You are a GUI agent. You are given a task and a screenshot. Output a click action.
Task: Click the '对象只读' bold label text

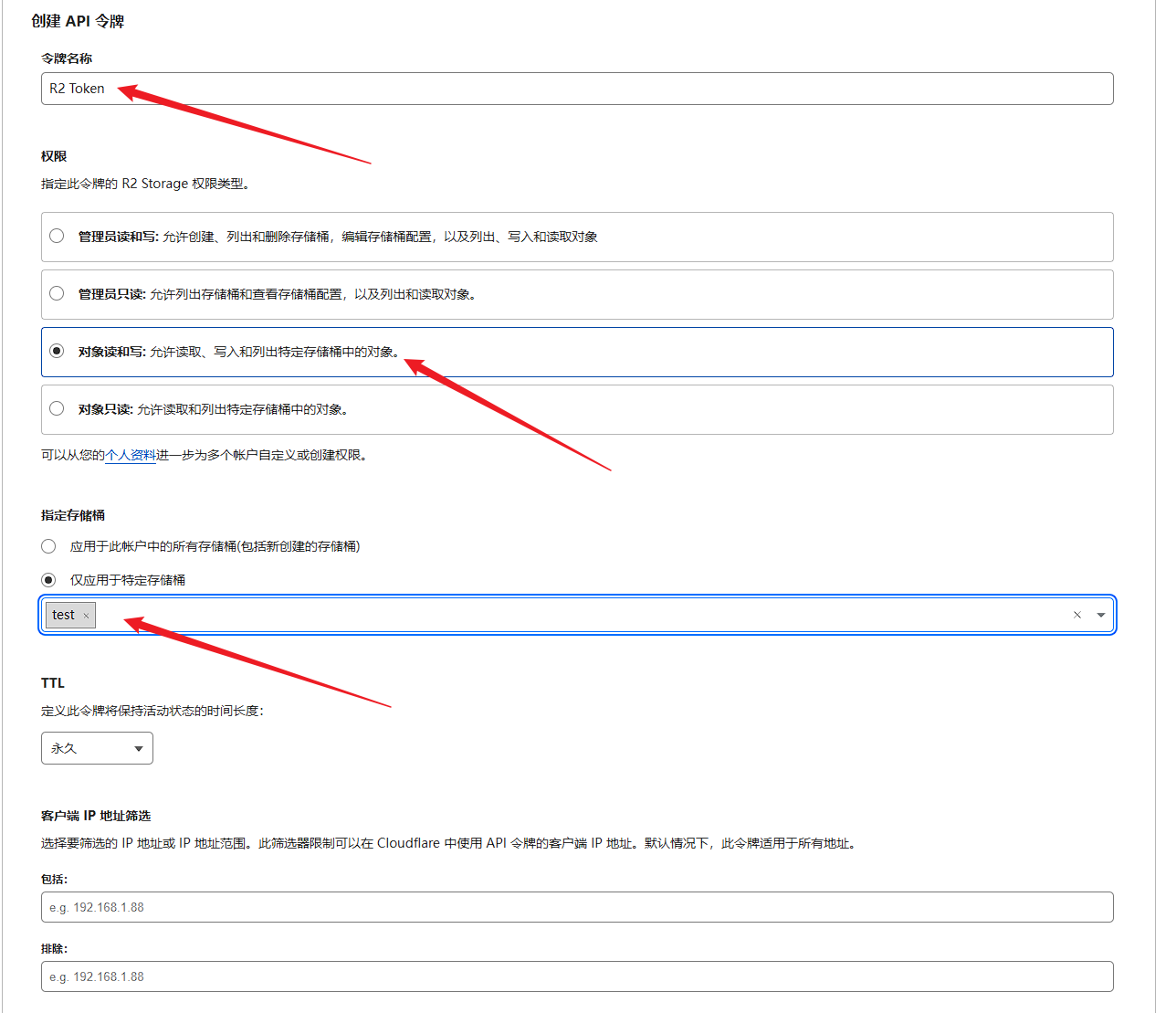105,409
